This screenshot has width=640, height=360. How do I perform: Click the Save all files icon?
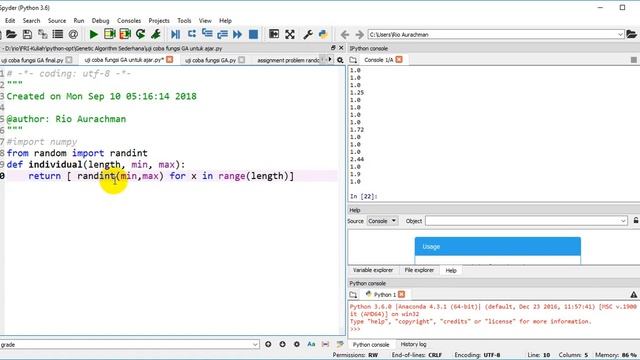42,34
